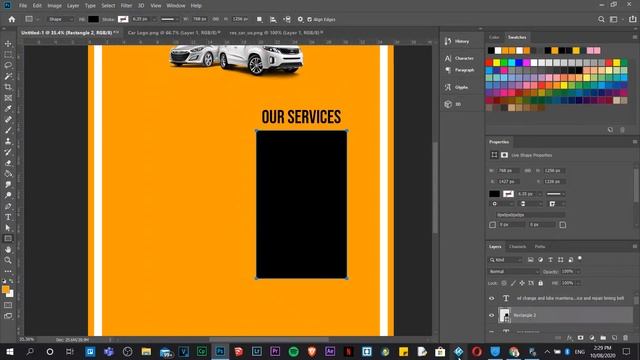The image size is (640, 360).
Task: Select the Clone Stamp tool
Action: coord(8,141)
